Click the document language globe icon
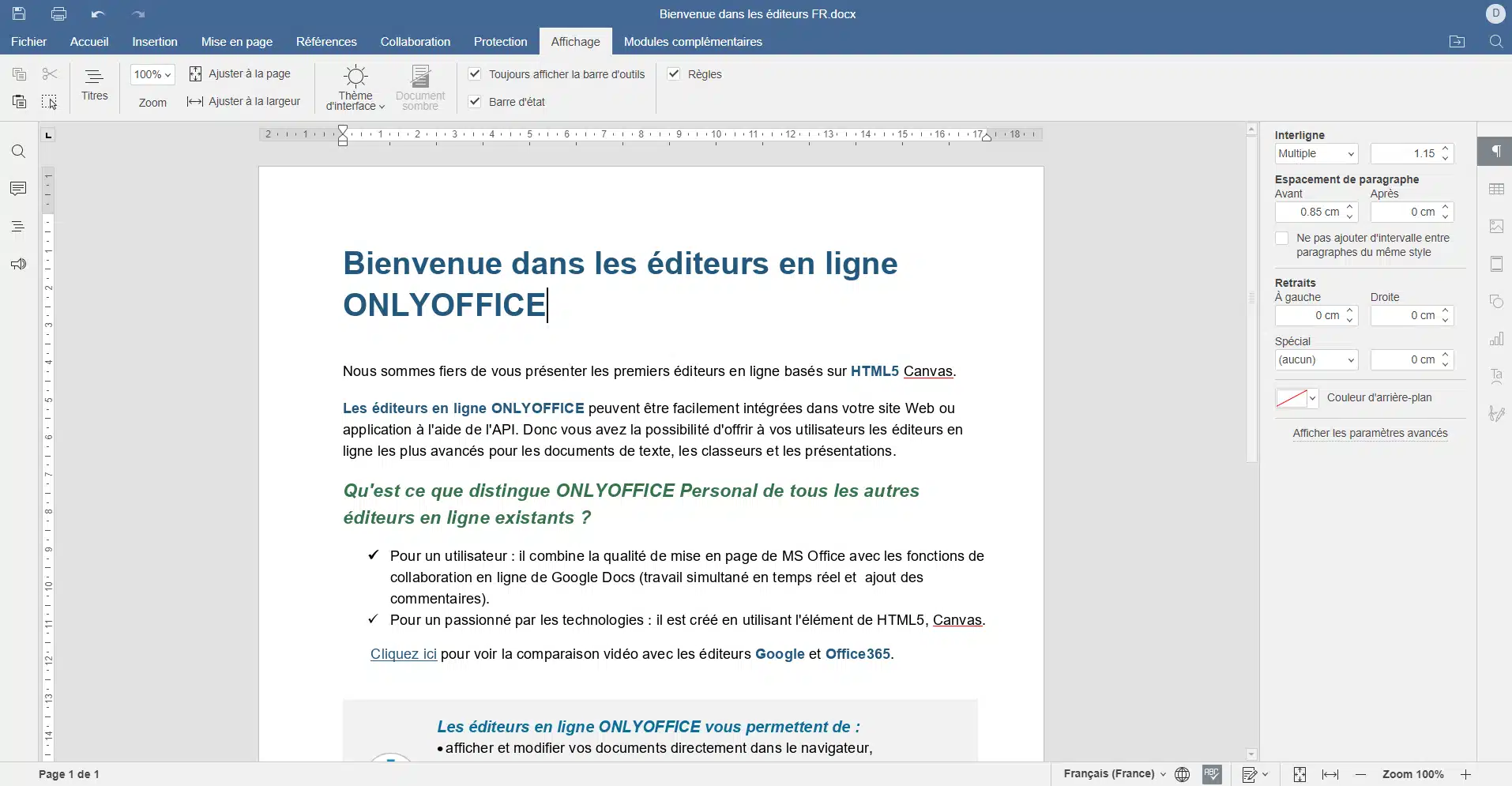 point(1182,774)
